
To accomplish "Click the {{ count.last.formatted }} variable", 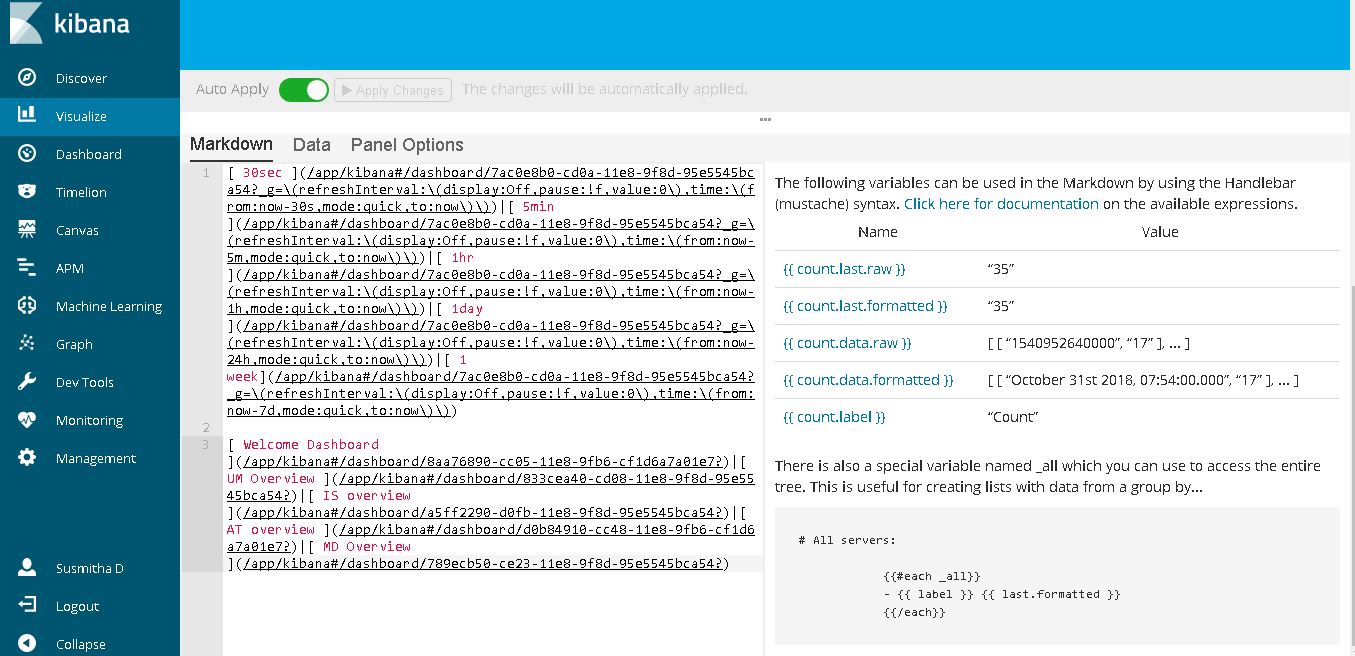I will [865, 306].
